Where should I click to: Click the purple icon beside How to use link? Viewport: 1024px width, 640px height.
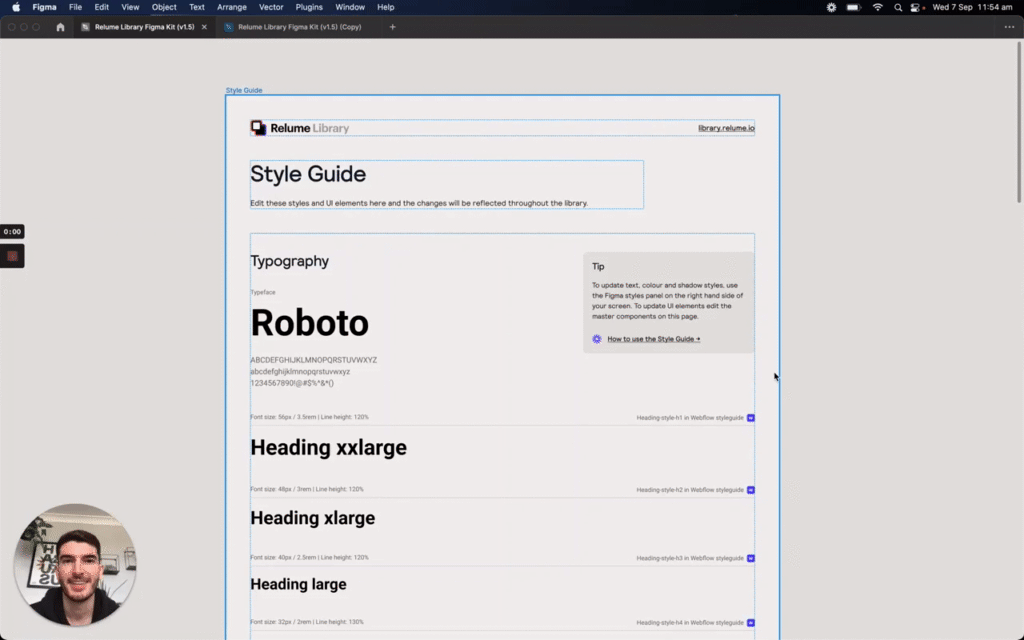click(597, 339)
